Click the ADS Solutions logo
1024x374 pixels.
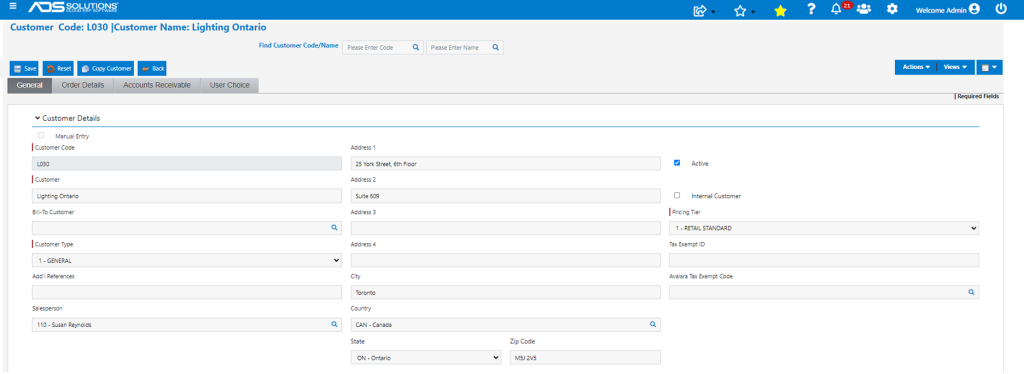pos(73,8)
